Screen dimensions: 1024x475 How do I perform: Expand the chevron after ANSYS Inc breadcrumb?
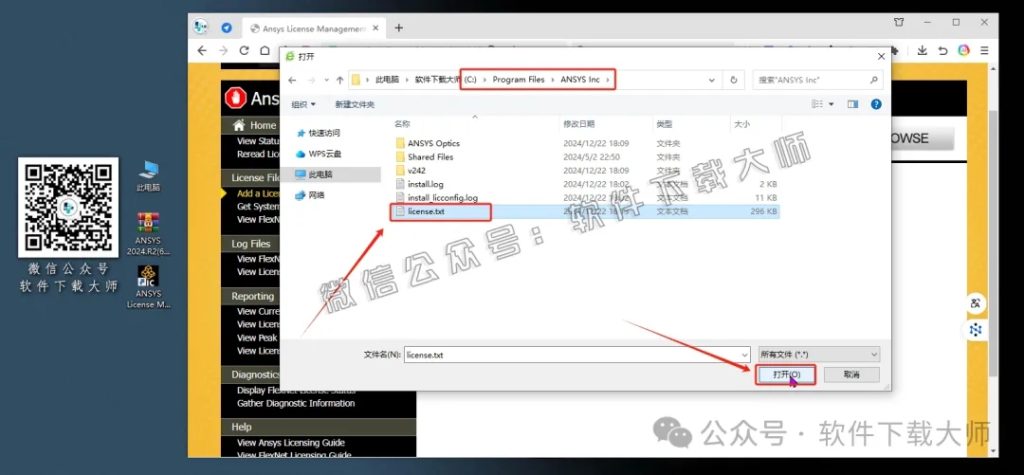(x=609, y=80)
